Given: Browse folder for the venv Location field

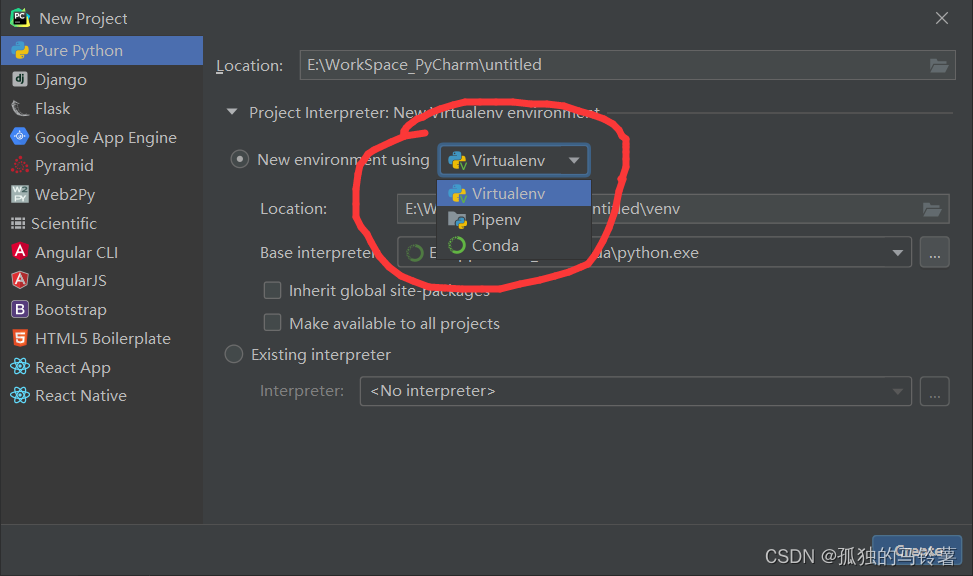Looking at the screenshot, I should tap(932, 209).
